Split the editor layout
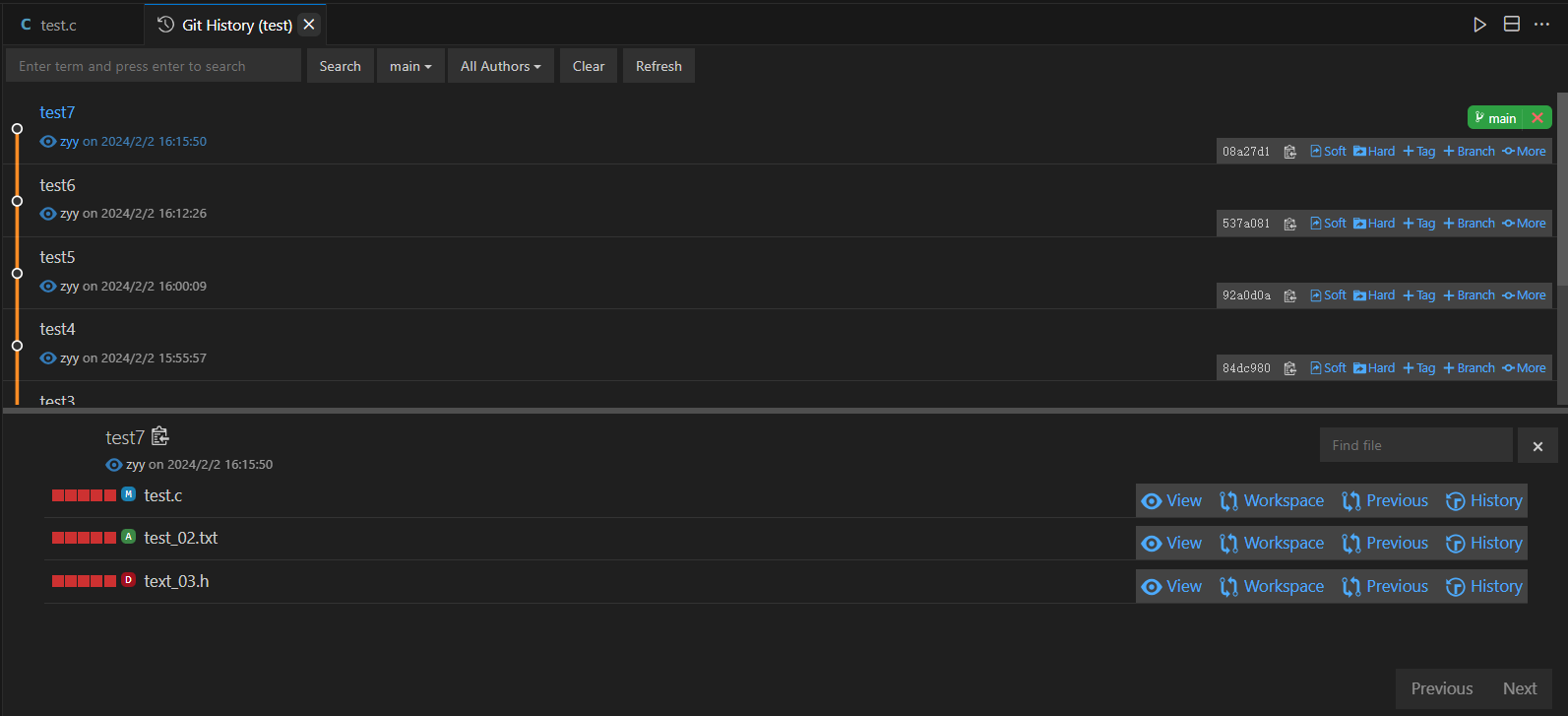 coord(1512,25)
